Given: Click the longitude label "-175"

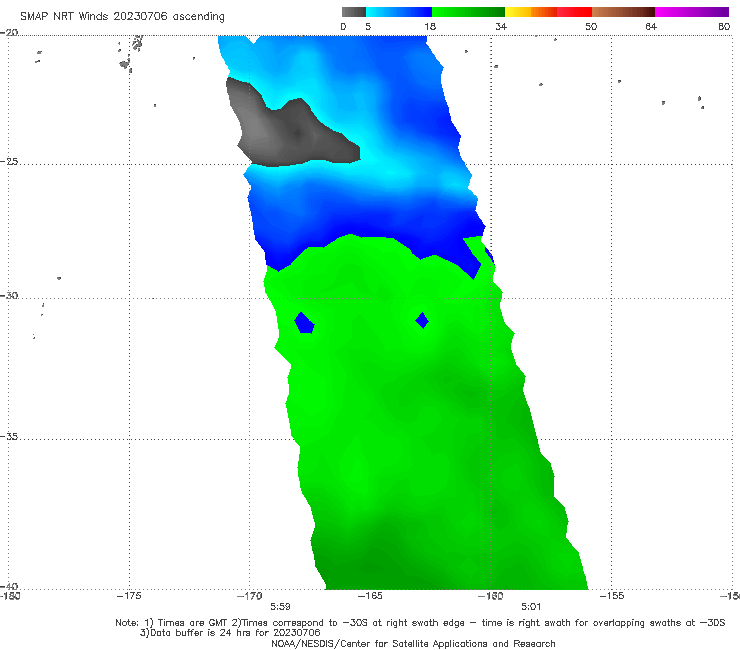Looking at the screenshot, I should pos(129,596).
